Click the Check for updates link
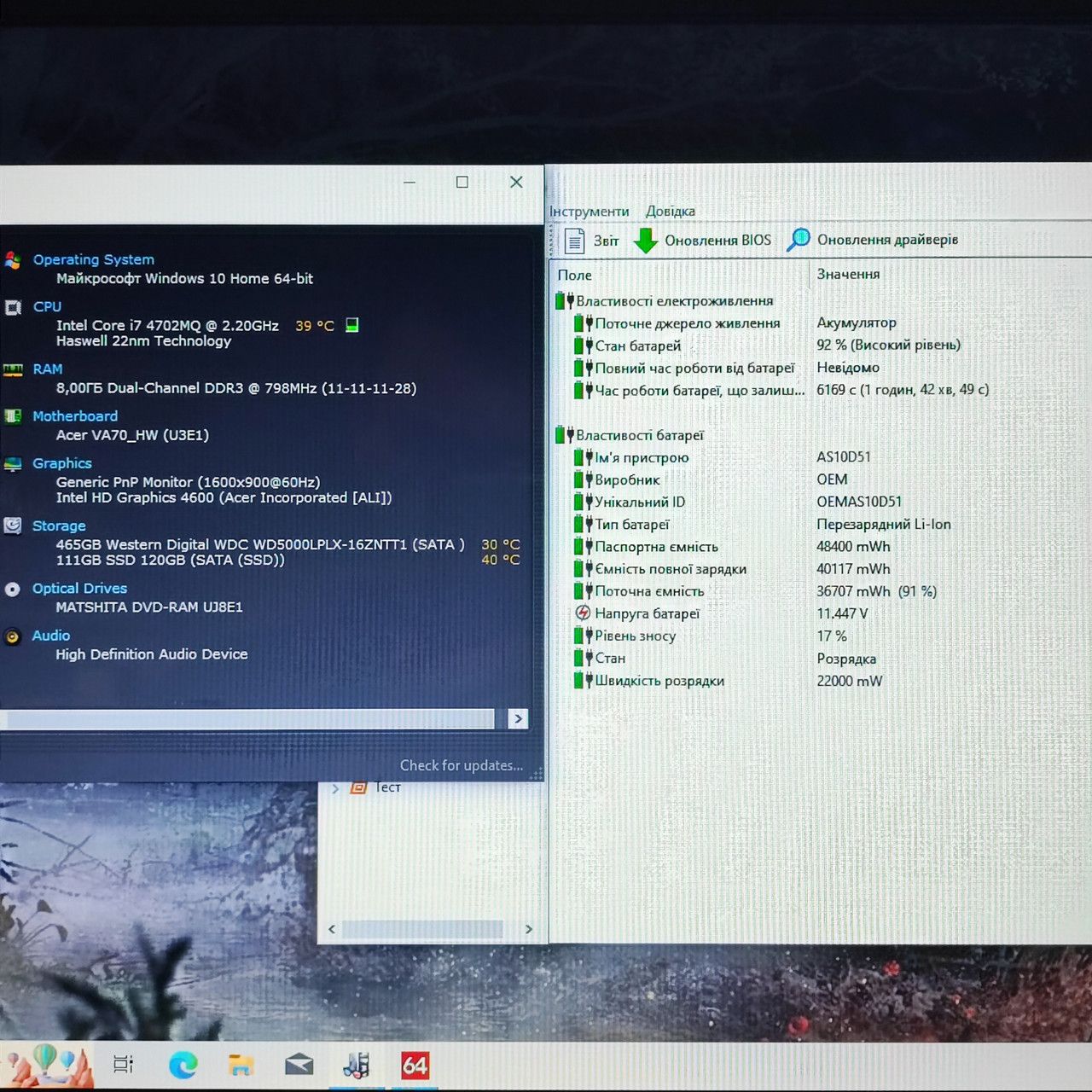The width and height of the screenshot is (1092, 1092). click(x=462, y=765)
